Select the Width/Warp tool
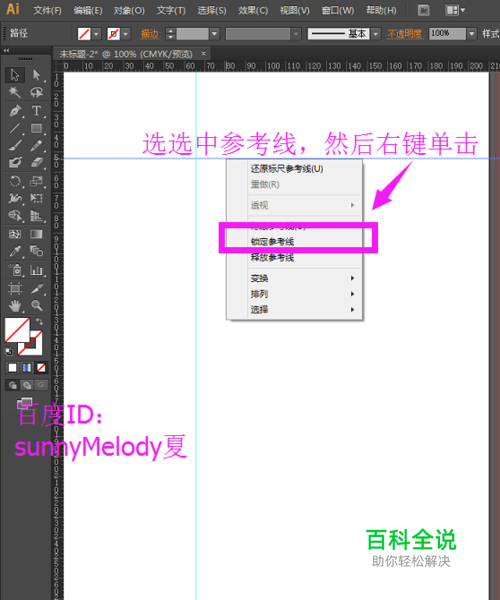Image resolution: width=500 pixels, height=600 pixels. coord(15,198)
